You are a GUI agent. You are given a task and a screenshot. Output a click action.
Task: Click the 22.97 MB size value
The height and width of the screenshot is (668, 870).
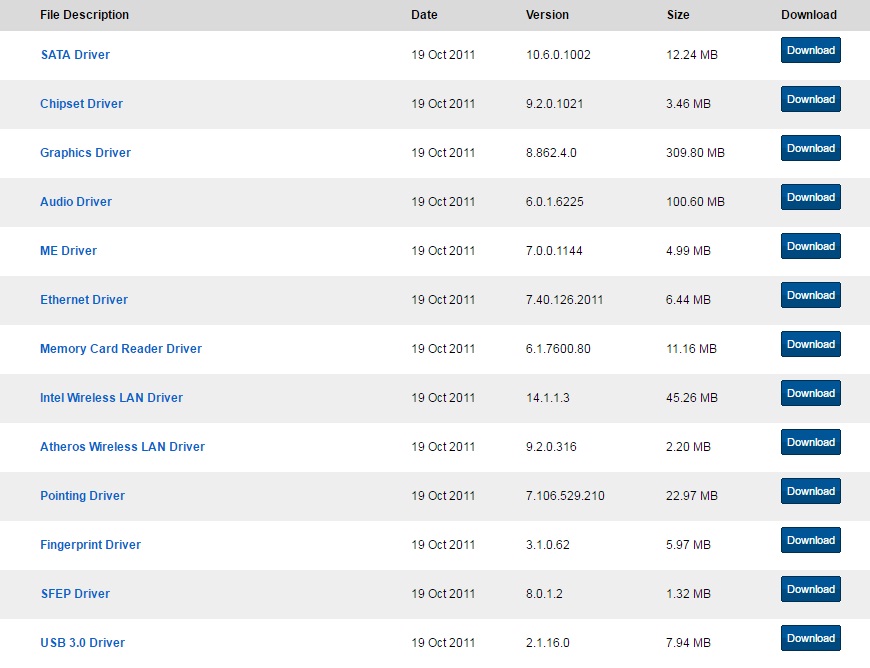(692, 496)
